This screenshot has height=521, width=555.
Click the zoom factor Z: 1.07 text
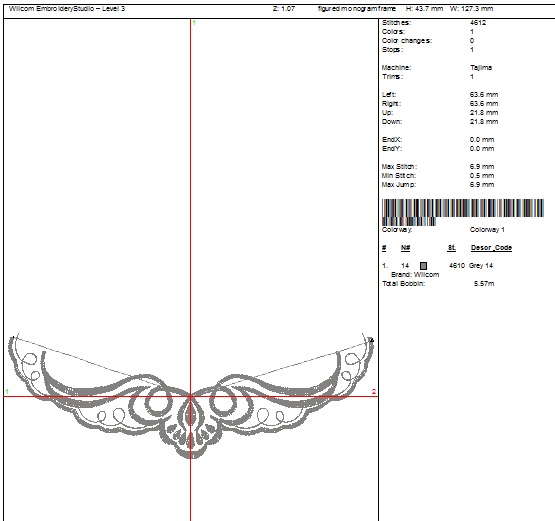coord(284,8)
